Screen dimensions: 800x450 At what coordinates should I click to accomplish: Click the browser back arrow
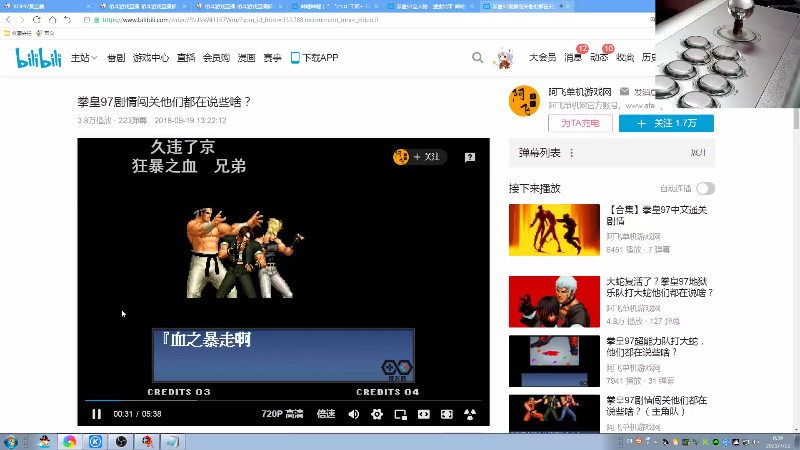tap(8, 19)
